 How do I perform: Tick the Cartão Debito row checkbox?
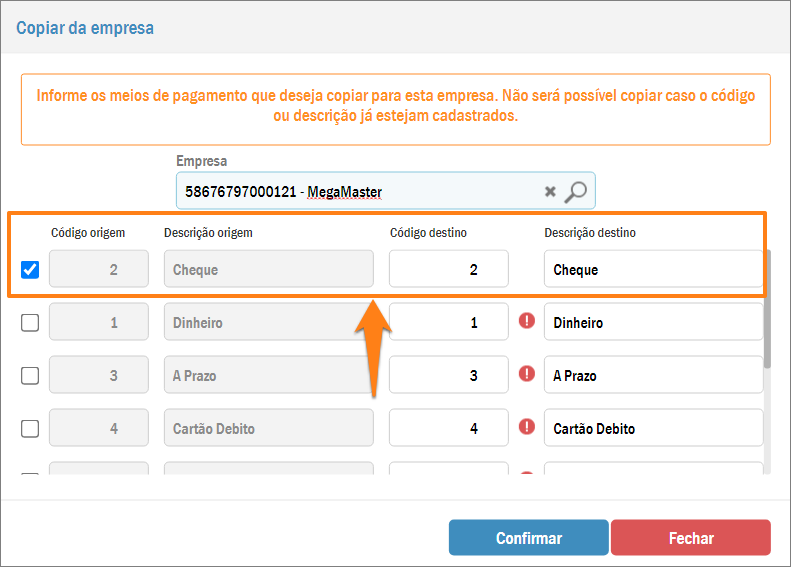pyautogui.click(x=30, y=428)
